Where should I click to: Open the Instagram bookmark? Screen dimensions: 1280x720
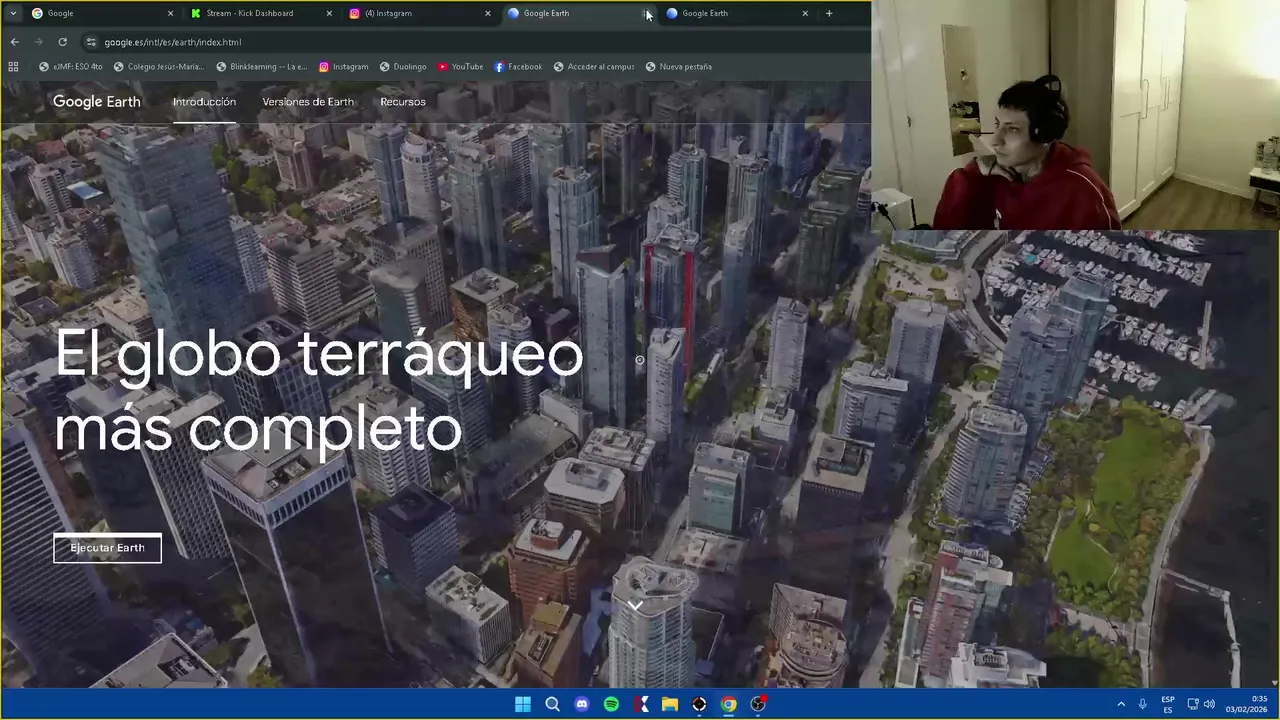coord(344,66)
